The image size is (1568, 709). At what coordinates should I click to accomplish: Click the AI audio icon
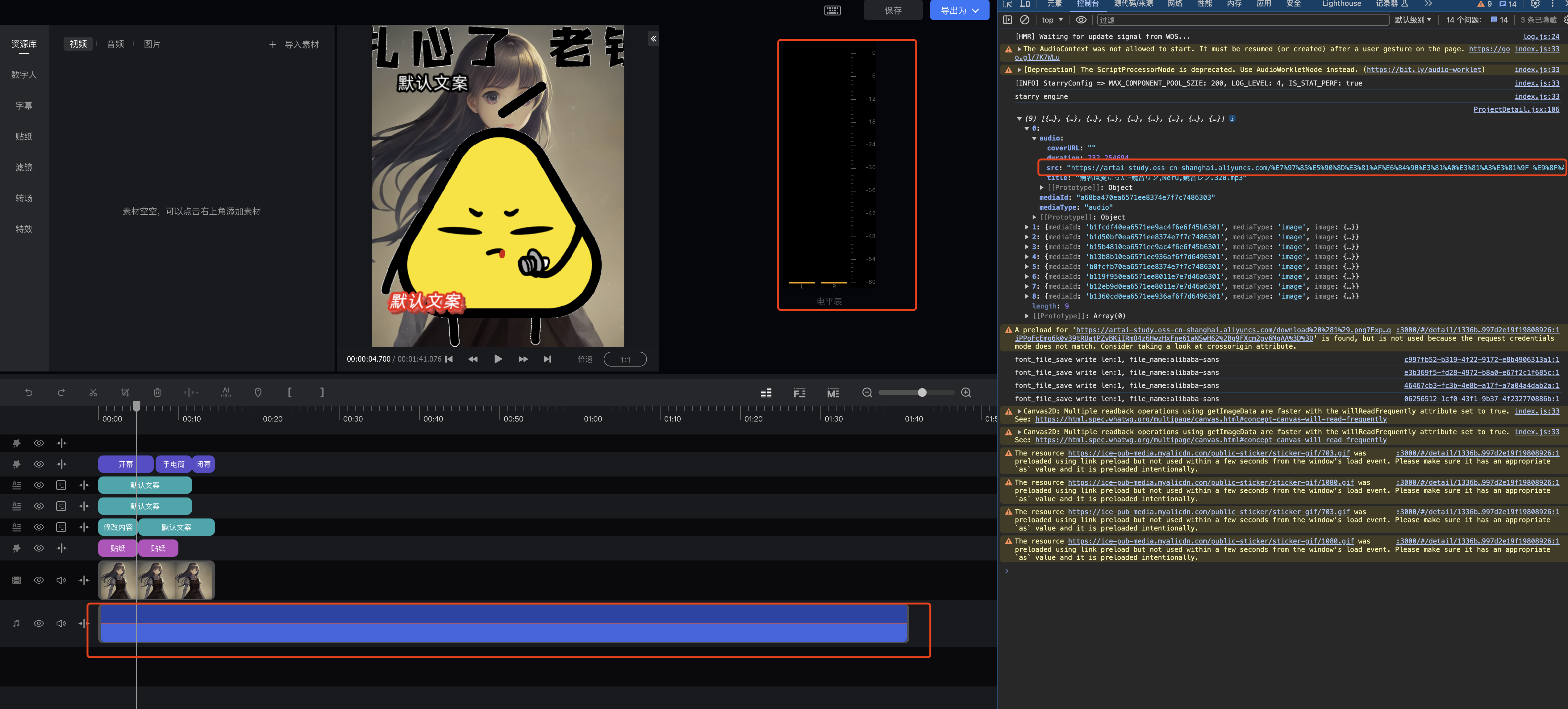pos(226,393)
